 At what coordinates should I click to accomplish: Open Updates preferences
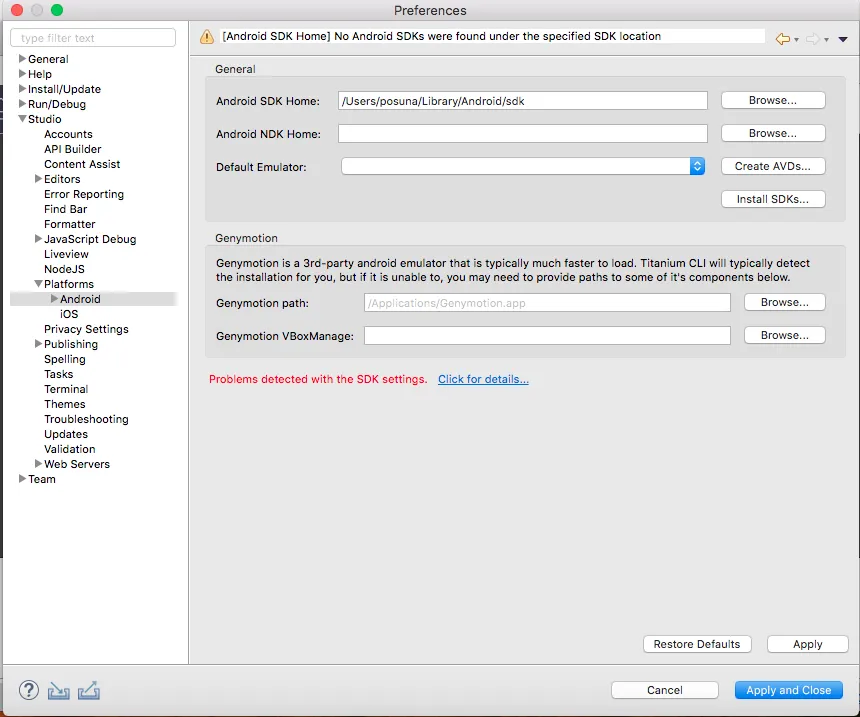(66, 434)
